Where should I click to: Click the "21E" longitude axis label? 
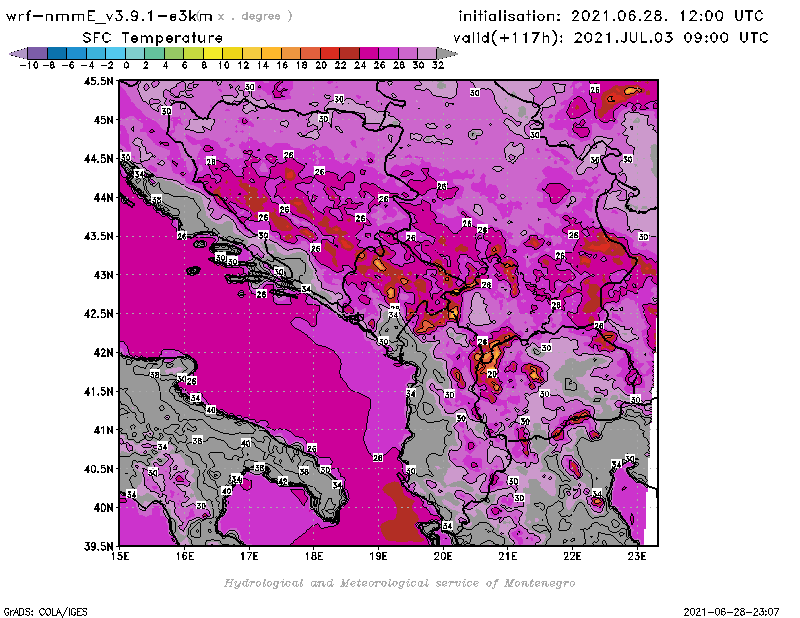point(508,557)
